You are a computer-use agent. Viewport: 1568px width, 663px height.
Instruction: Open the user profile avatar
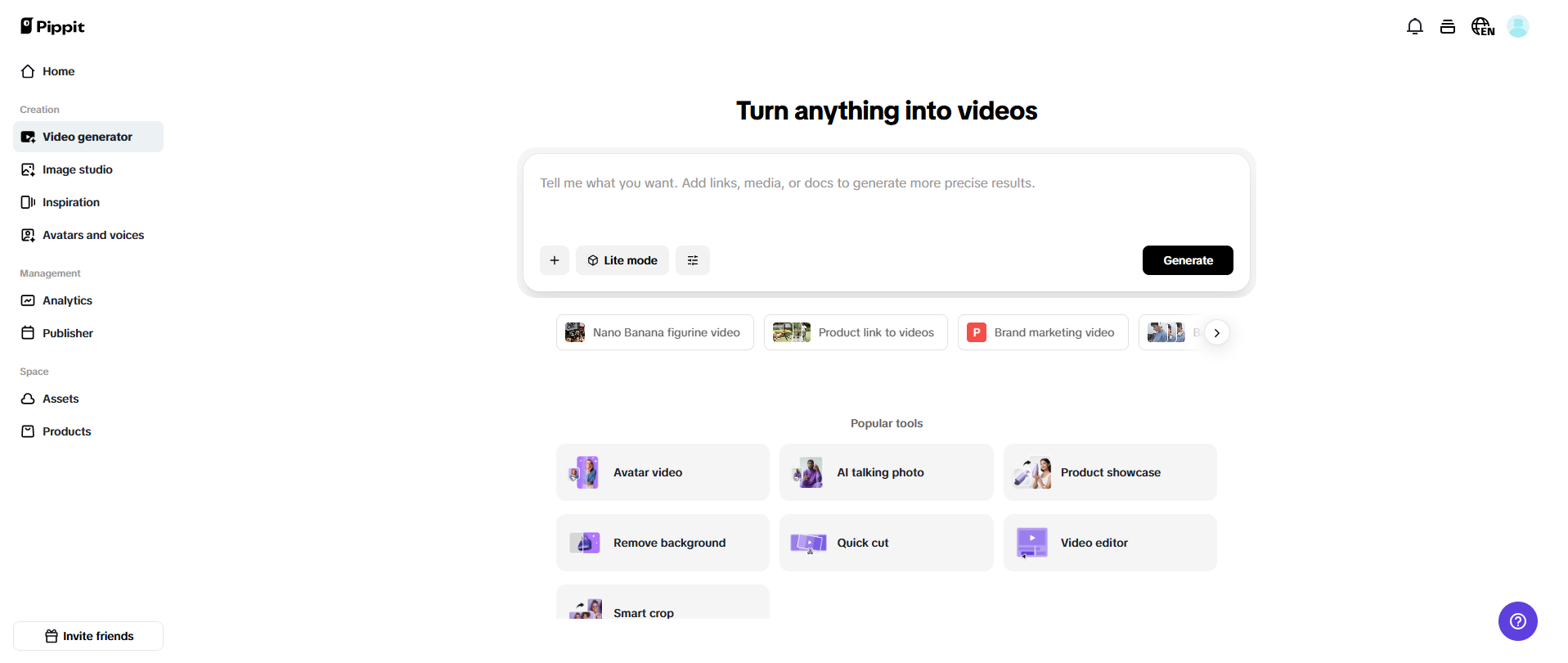click(x=1517, y=27)
